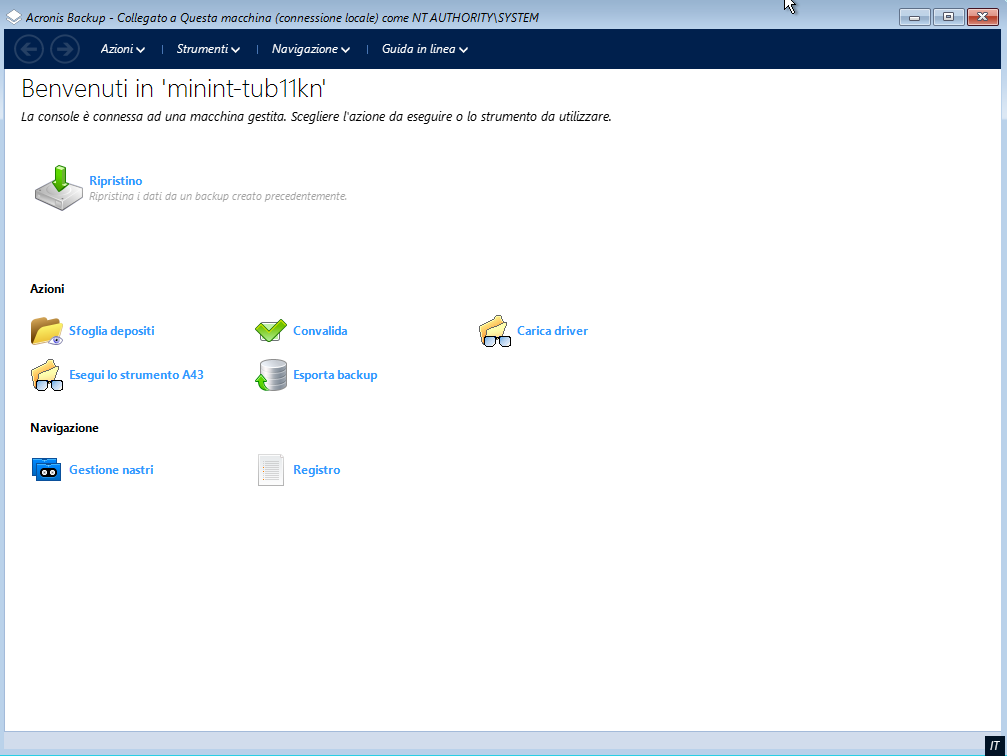This screenshot has width=1007, height=756.
Task: Click the Sfoglia depositi folder icon
Action: (x=46, y=331)
